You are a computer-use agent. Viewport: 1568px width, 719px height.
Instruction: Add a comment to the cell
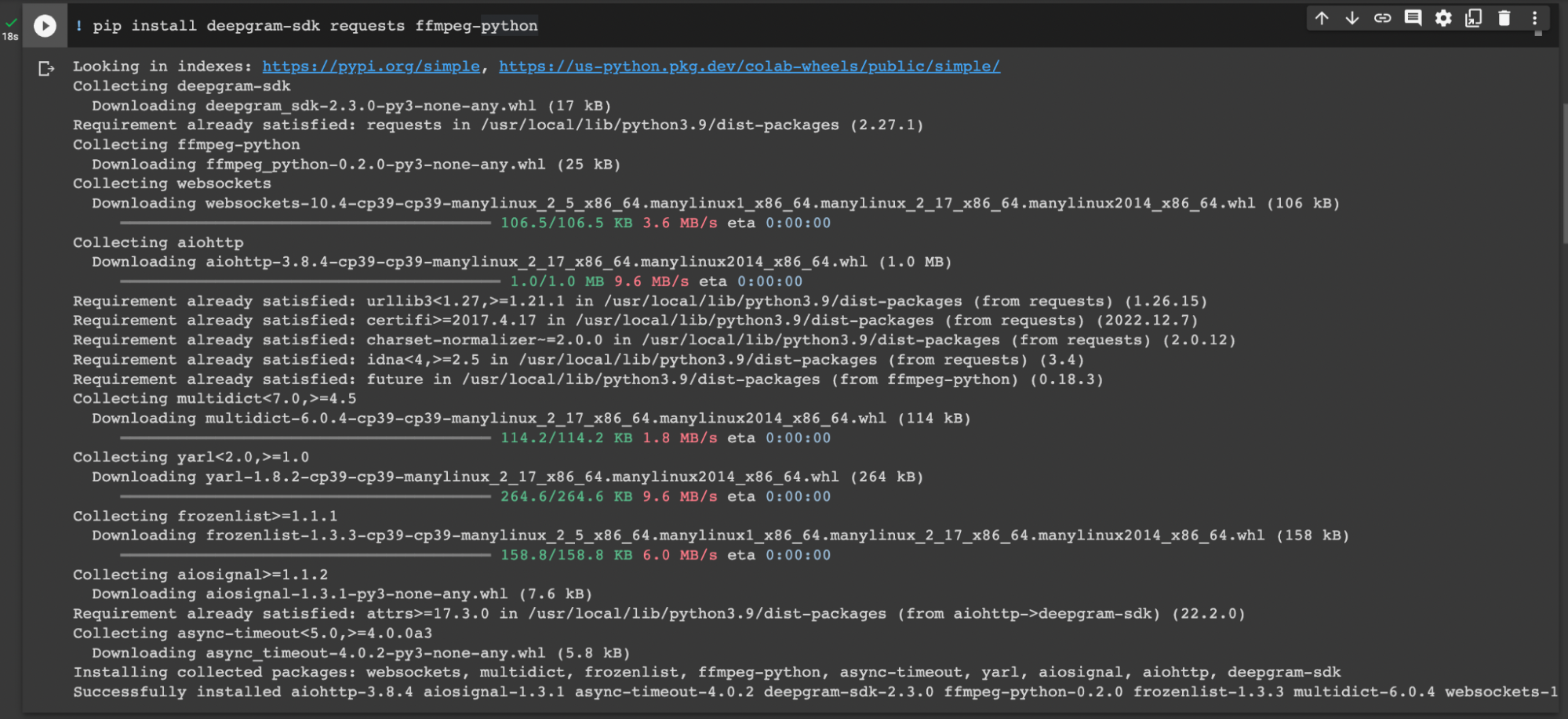pos(1413,18)
